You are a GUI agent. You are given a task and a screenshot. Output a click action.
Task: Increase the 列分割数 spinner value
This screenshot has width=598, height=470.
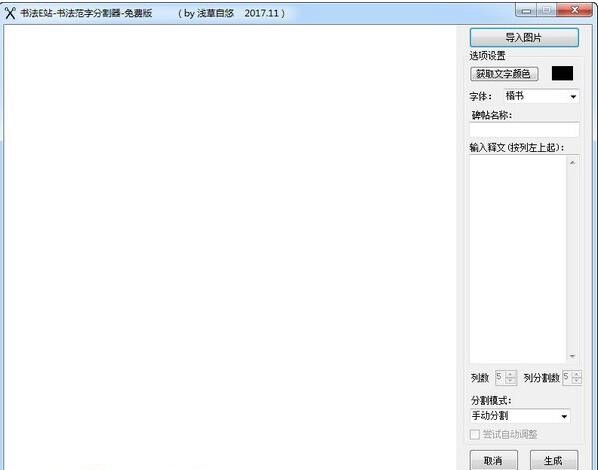click(x=577, y=374)
